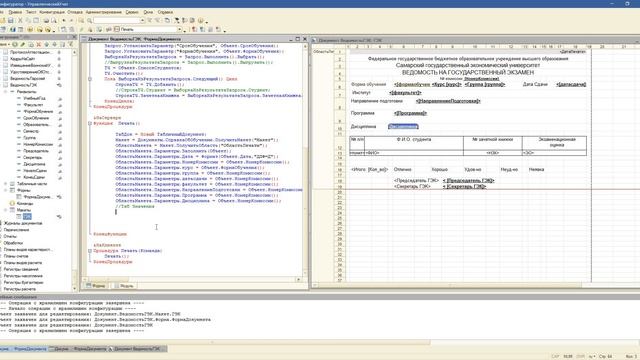Collapse the Макеты tree node

point(6,210)
